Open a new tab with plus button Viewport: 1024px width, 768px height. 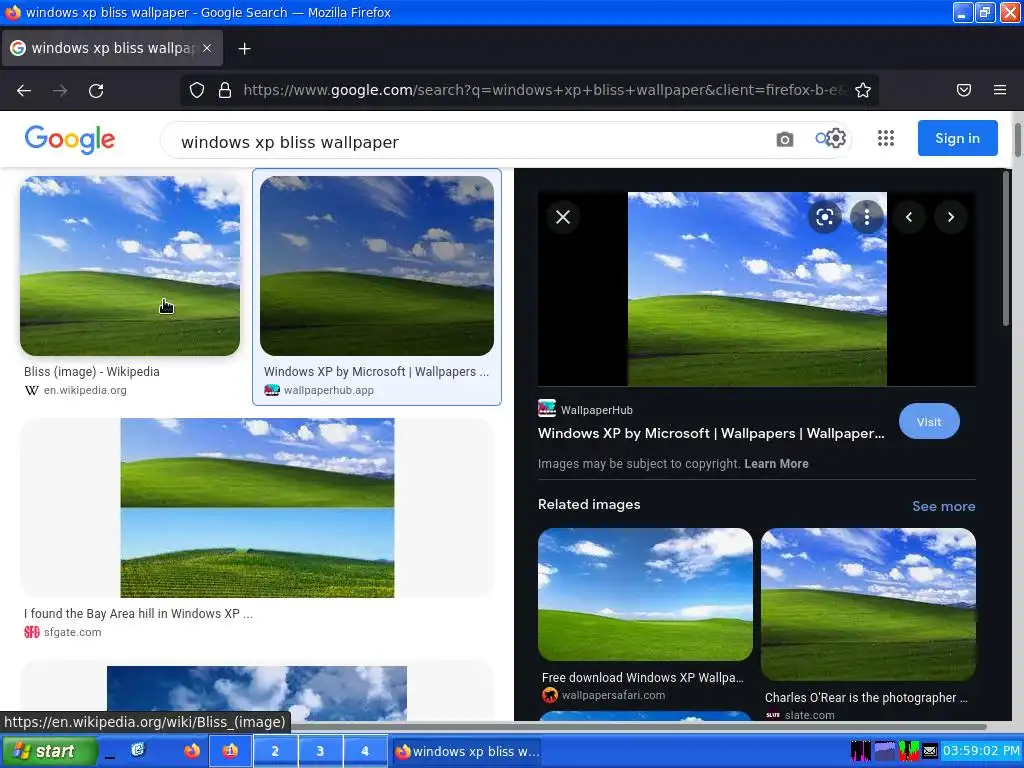click(x=244, y=48)
